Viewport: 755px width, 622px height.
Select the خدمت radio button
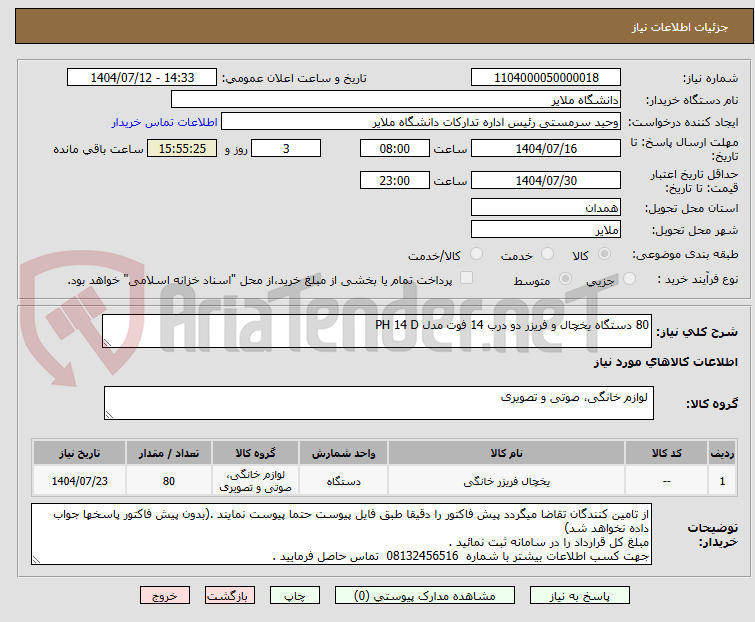pos(547,254)
